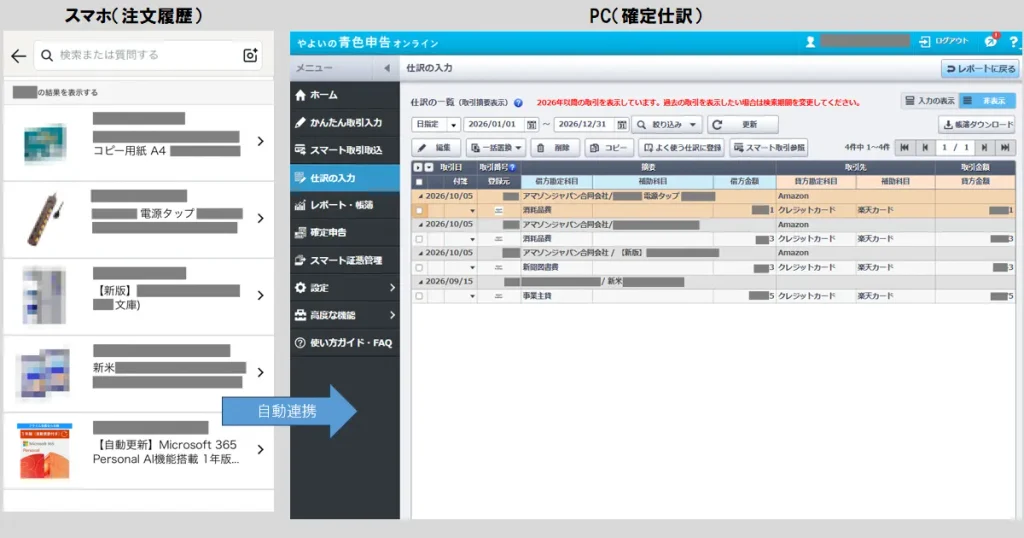The width and height of the screenshot is (1024, 538).
Task: Click the 削除 trash button
Action: 554,148
